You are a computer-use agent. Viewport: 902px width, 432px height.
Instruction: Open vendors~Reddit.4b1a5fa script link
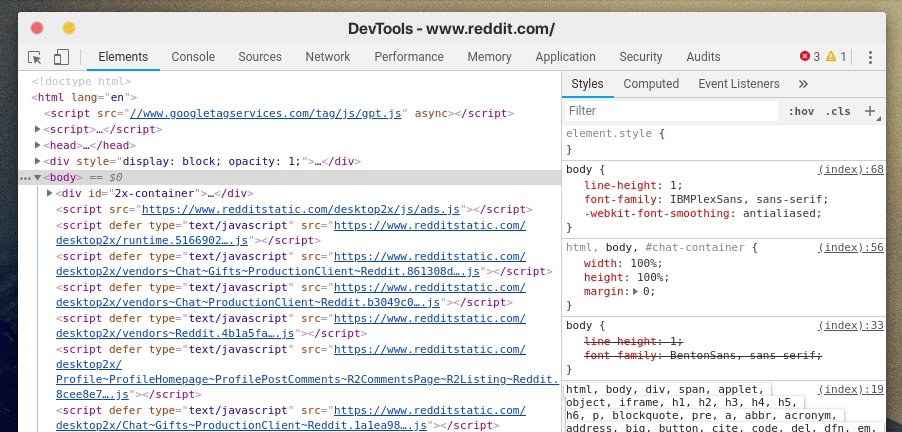click(x=175, y=334)
